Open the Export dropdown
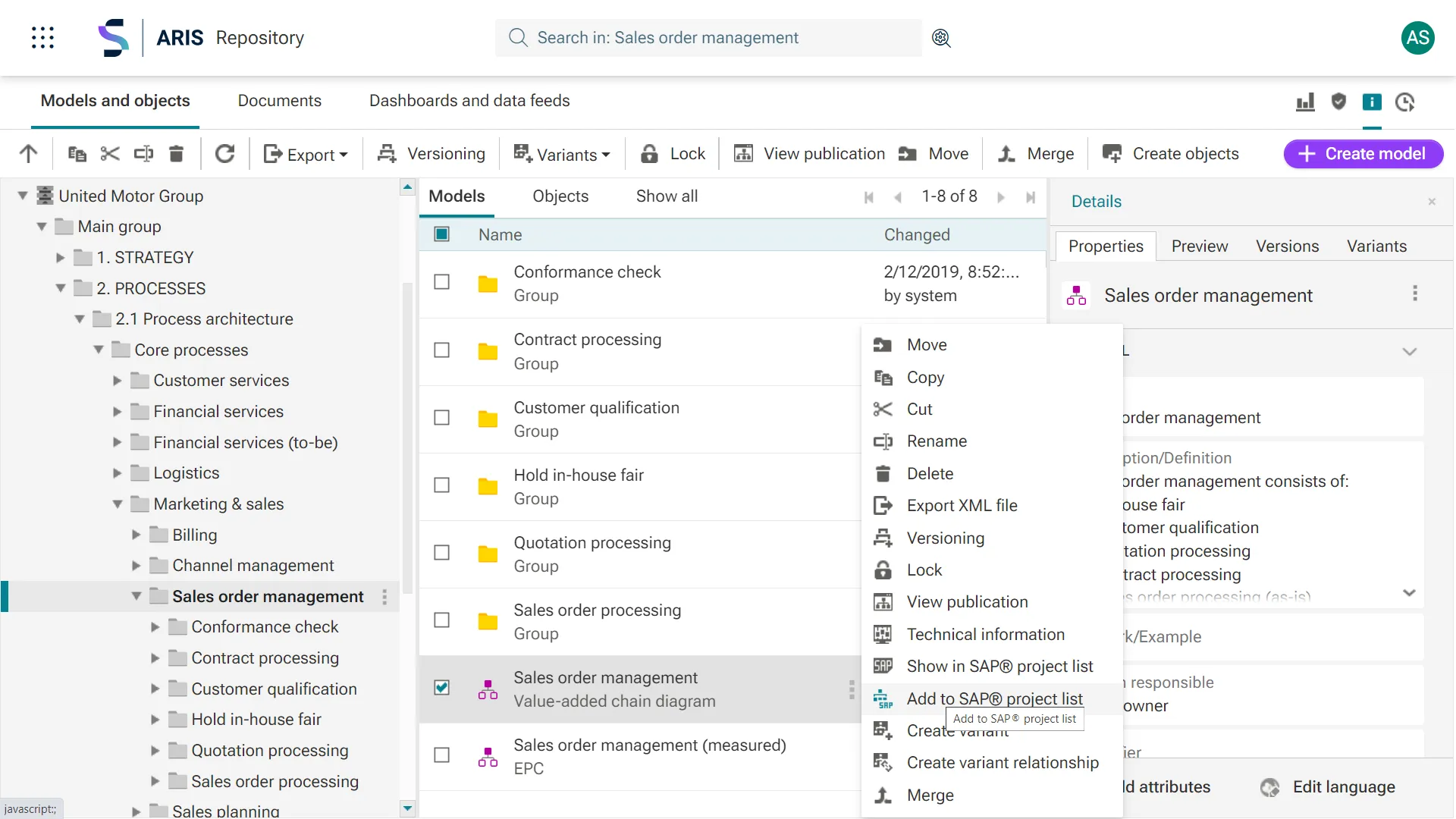The width and height of the screenshot is (1456, 819). click(305, 154)
